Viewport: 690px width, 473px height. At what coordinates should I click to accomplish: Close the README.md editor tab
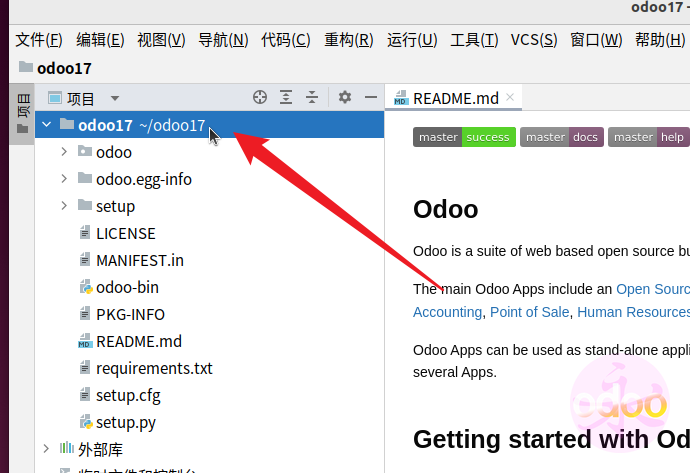coord(510,97)
